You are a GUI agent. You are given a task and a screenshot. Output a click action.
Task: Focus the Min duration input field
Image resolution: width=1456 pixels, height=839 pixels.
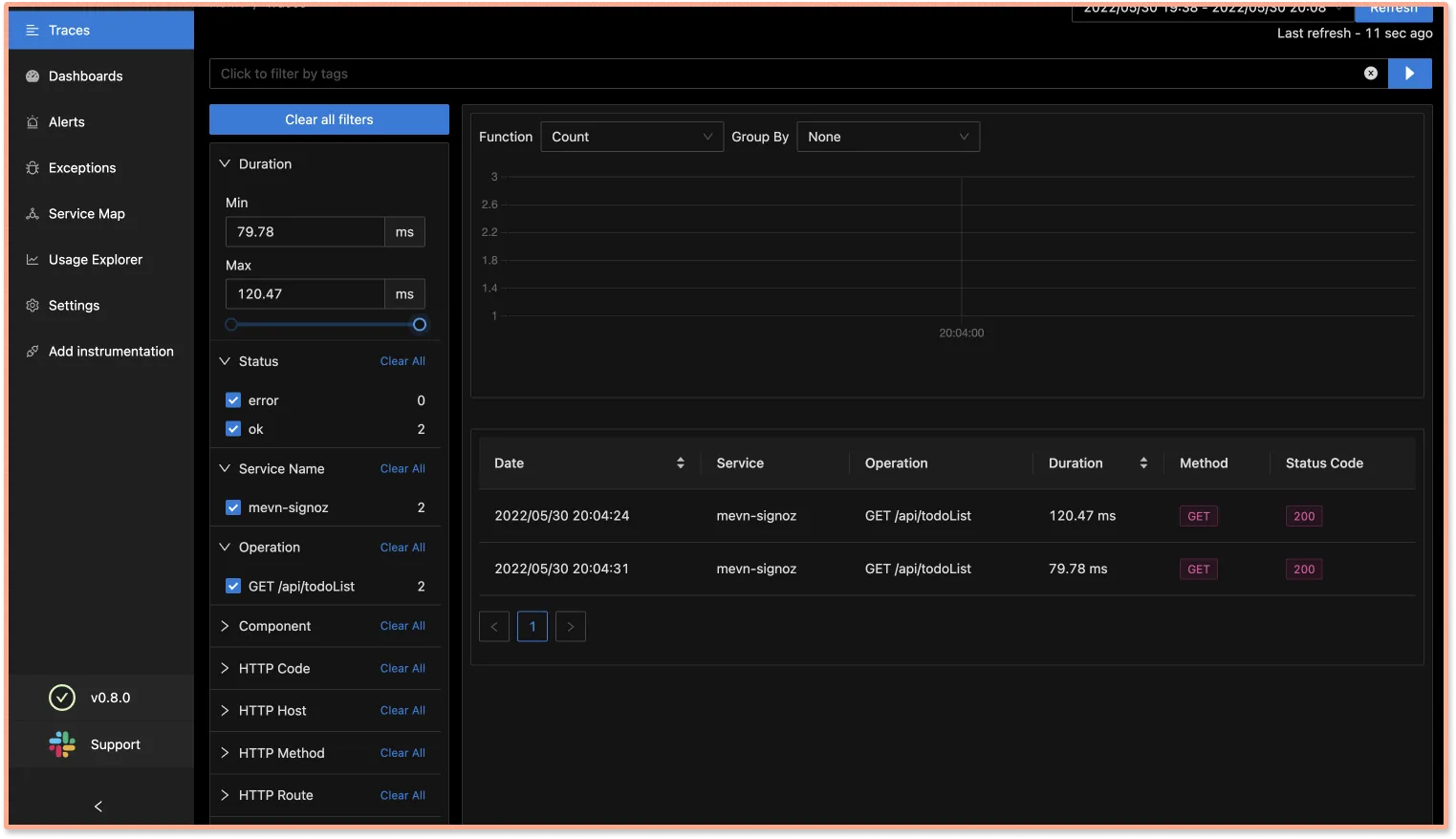pyautogui.click(x=305, y=232)
